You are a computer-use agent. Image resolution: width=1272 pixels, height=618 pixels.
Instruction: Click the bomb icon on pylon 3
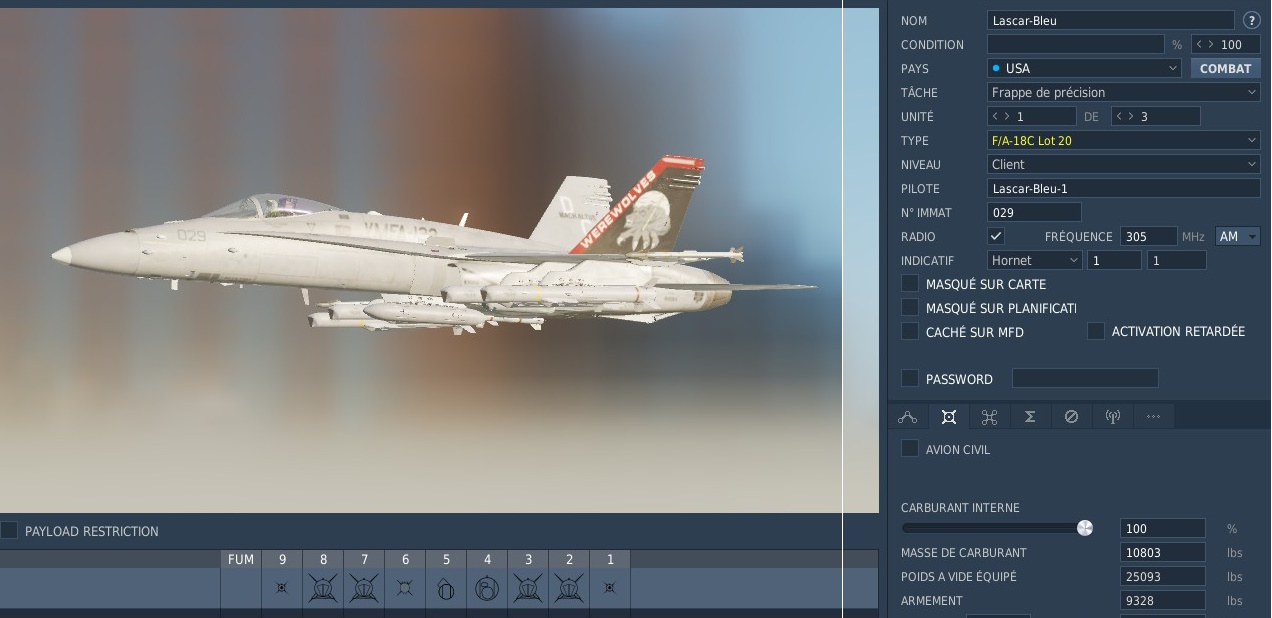coord(528,588)
